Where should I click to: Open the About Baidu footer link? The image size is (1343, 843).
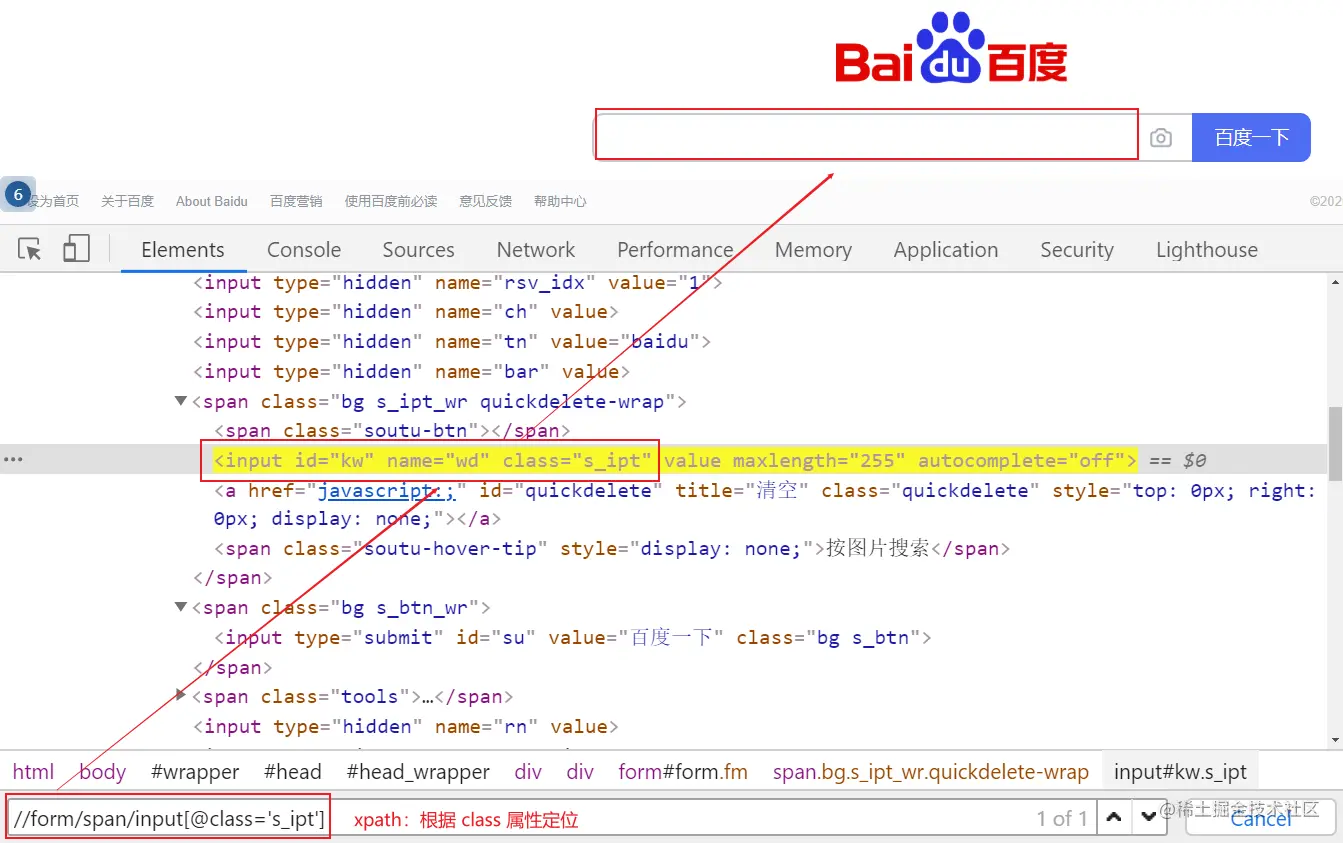pyautogui.click(x=212, y=201)
